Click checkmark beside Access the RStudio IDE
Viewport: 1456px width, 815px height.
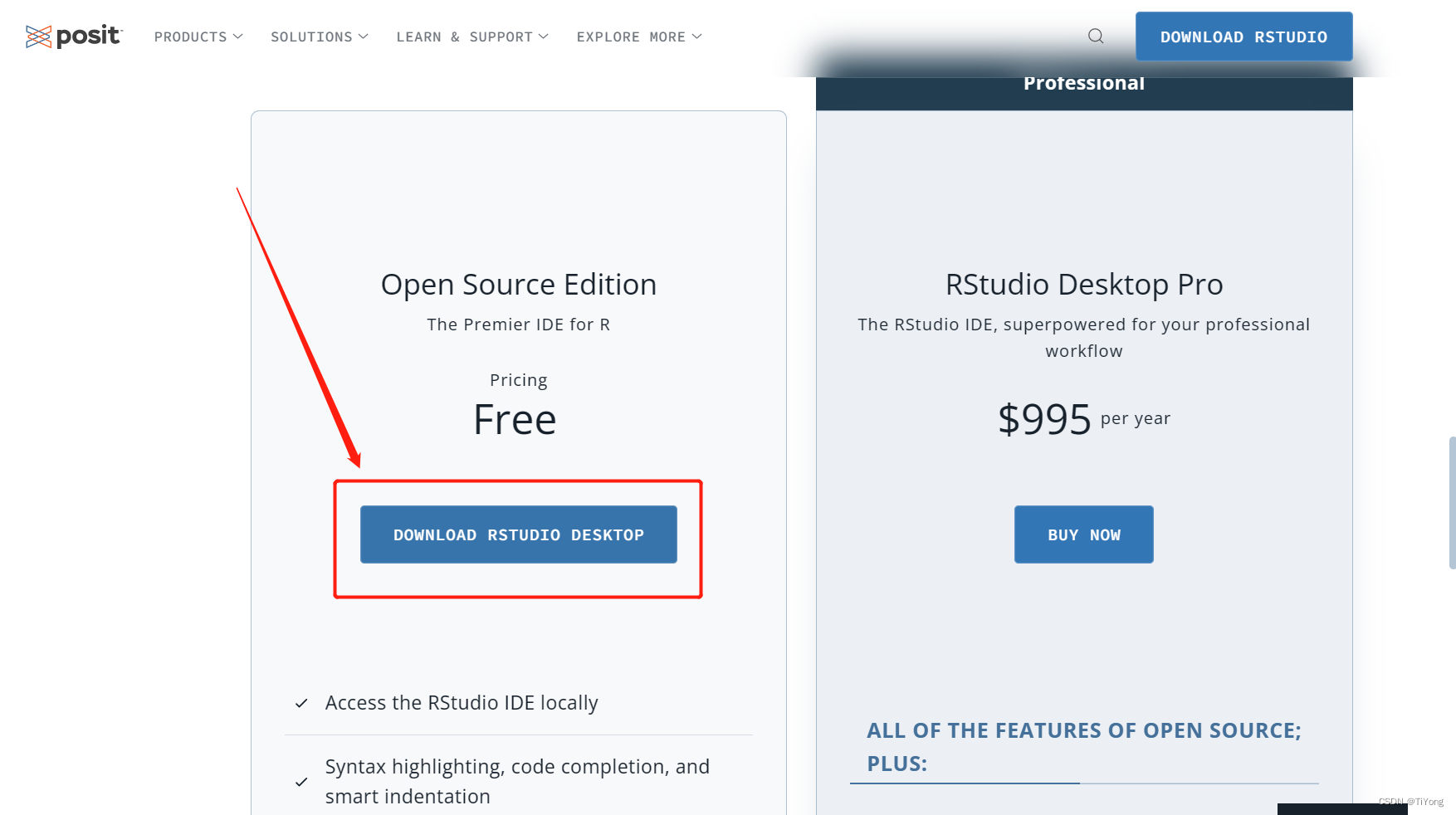301,703
